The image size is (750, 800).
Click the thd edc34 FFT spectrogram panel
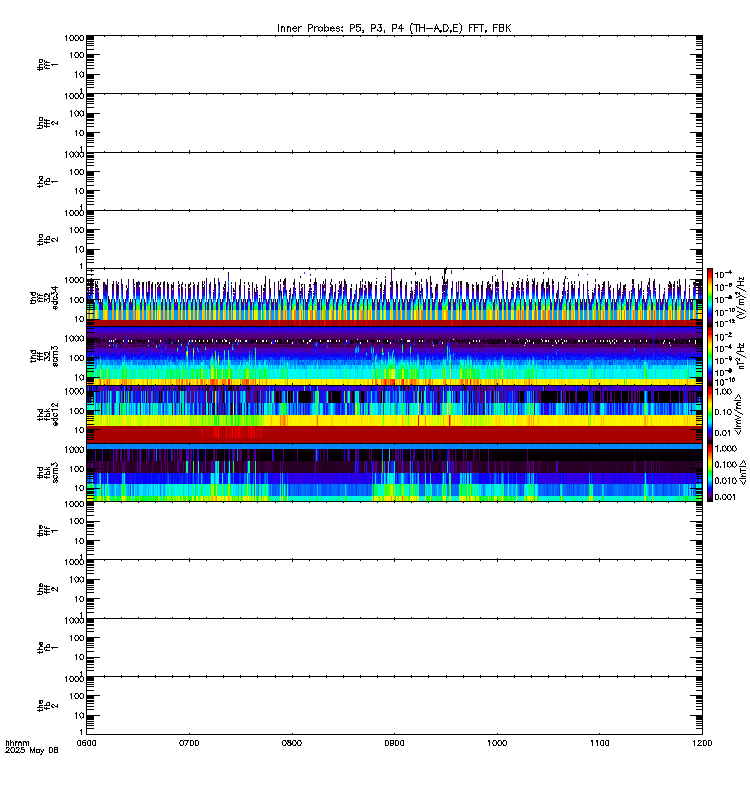click(394, 297)
